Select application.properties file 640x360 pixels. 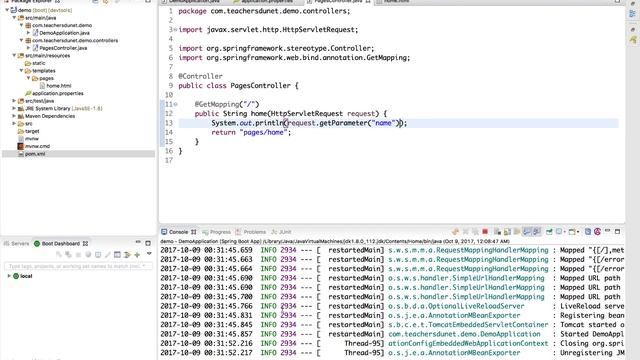[x=58, y=93]
